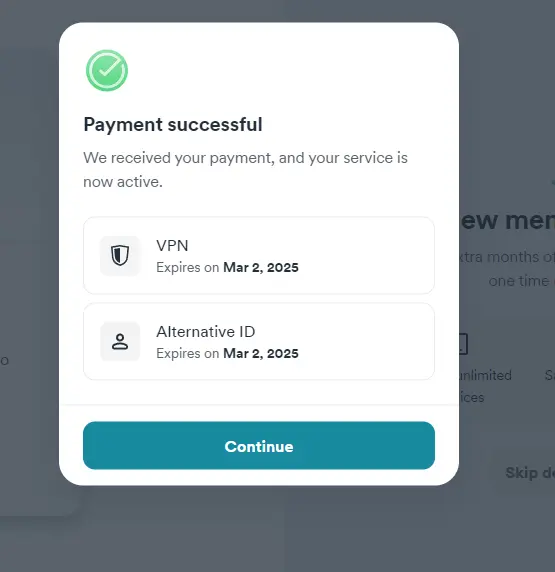Click the background heading beside the dialog

[x=507, y=220]
